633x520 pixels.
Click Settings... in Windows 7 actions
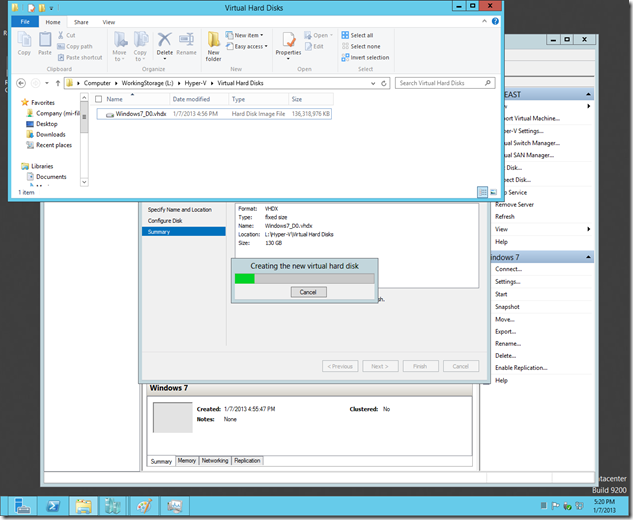pos(507,282)
